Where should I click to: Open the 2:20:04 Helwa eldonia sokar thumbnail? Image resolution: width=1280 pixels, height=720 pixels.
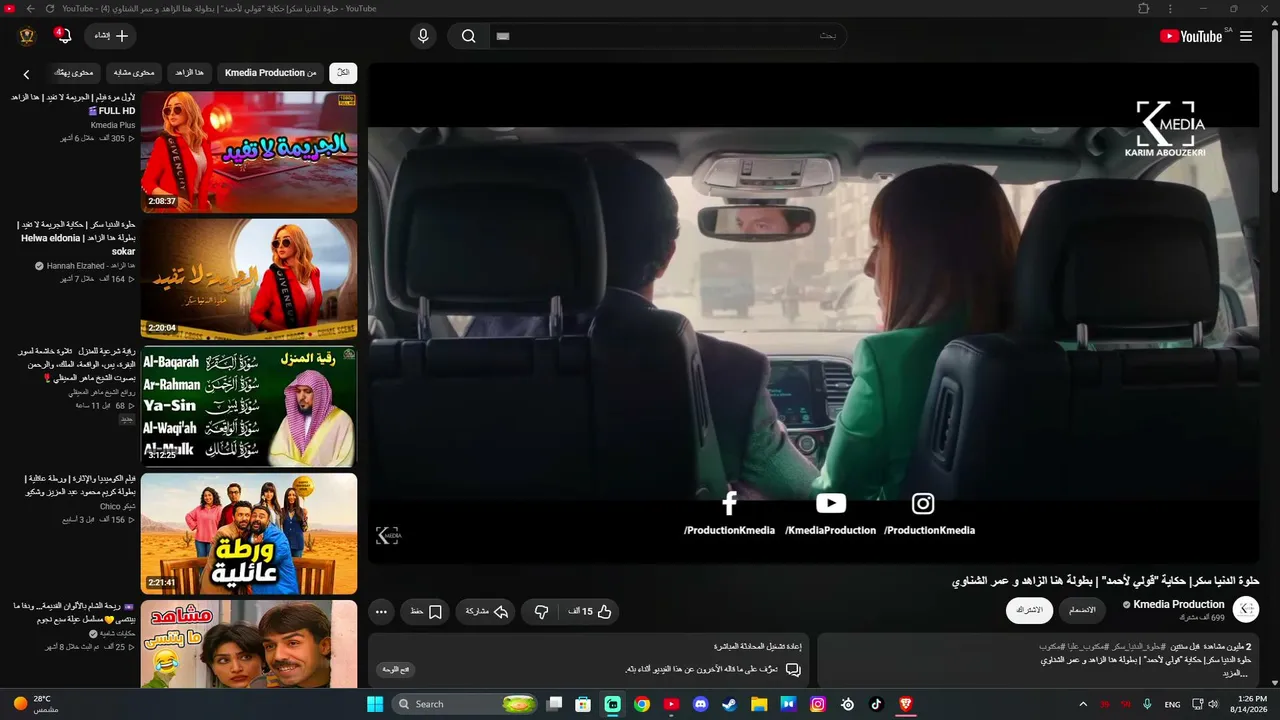pyautogui.click(x=249, y=279)
